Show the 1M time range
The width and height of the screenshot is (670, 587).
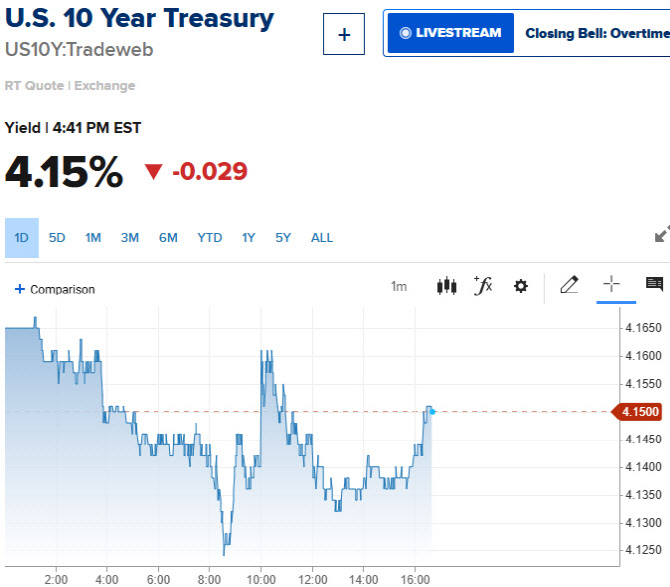click(93, 238)
